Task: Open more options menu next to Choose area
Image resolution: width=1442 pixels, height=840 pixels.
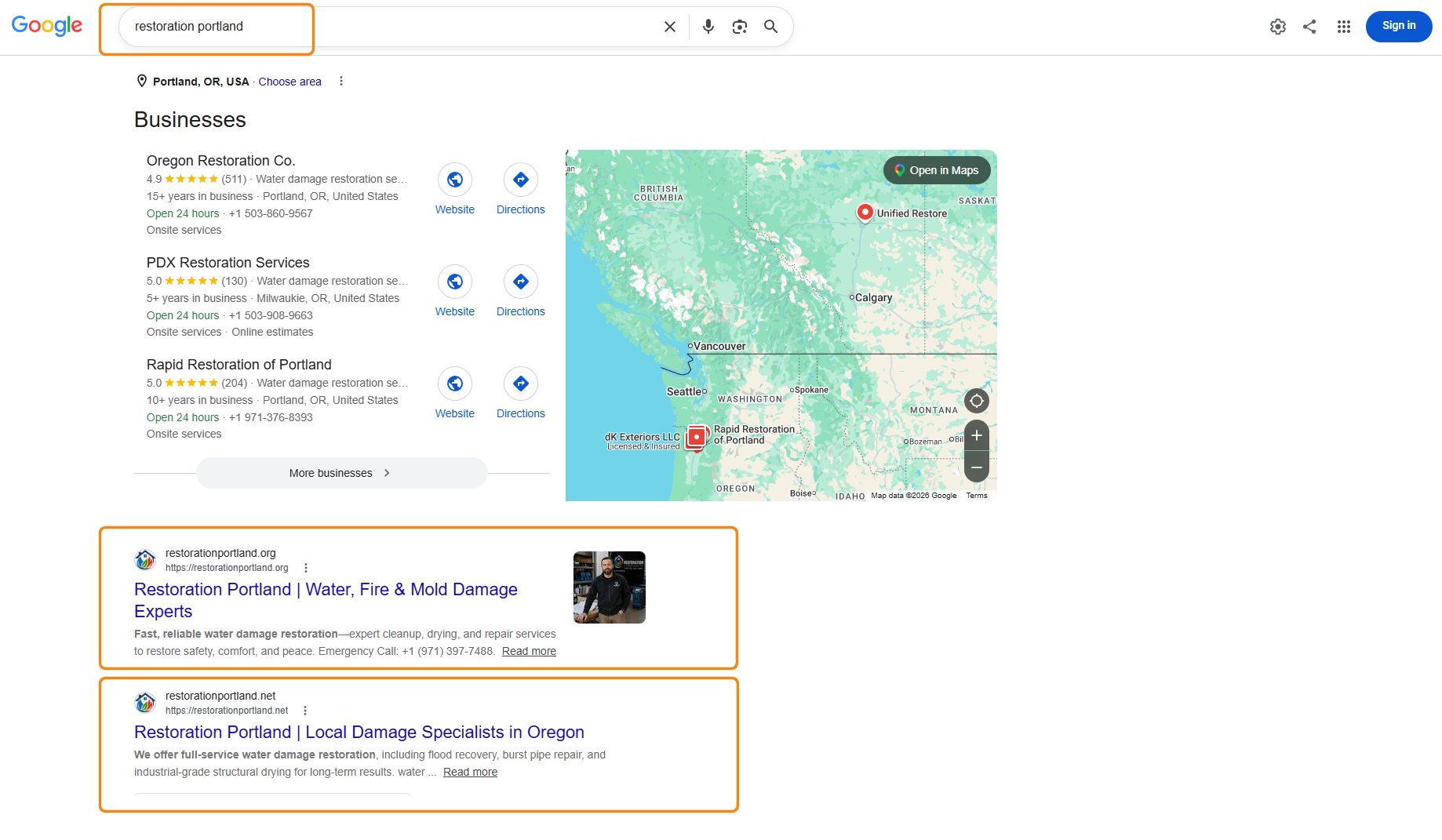Action: pyautogui.click(x=341, y=81)
